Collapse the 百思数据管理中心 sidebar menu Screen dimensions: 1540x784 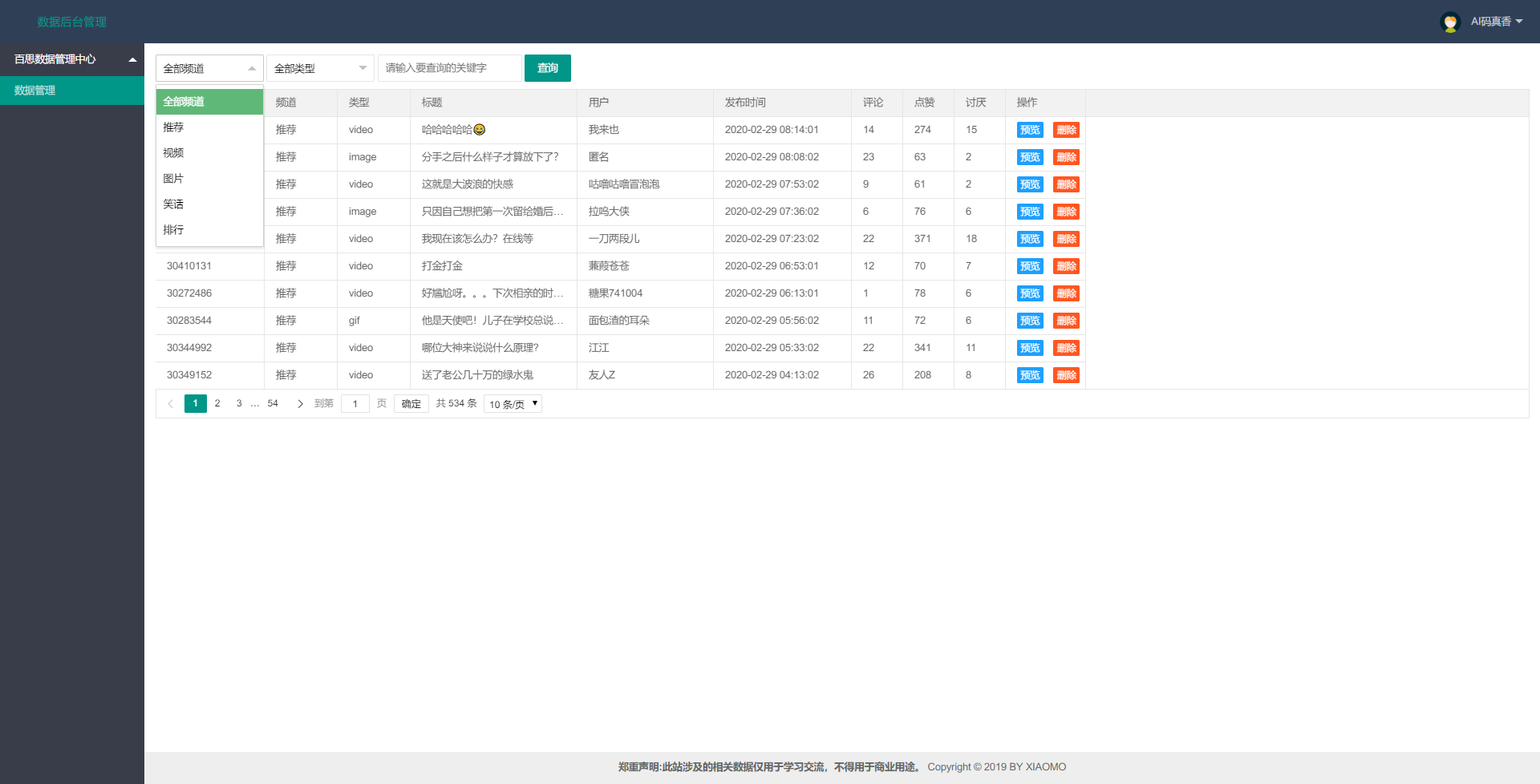(x=72, y=59)
